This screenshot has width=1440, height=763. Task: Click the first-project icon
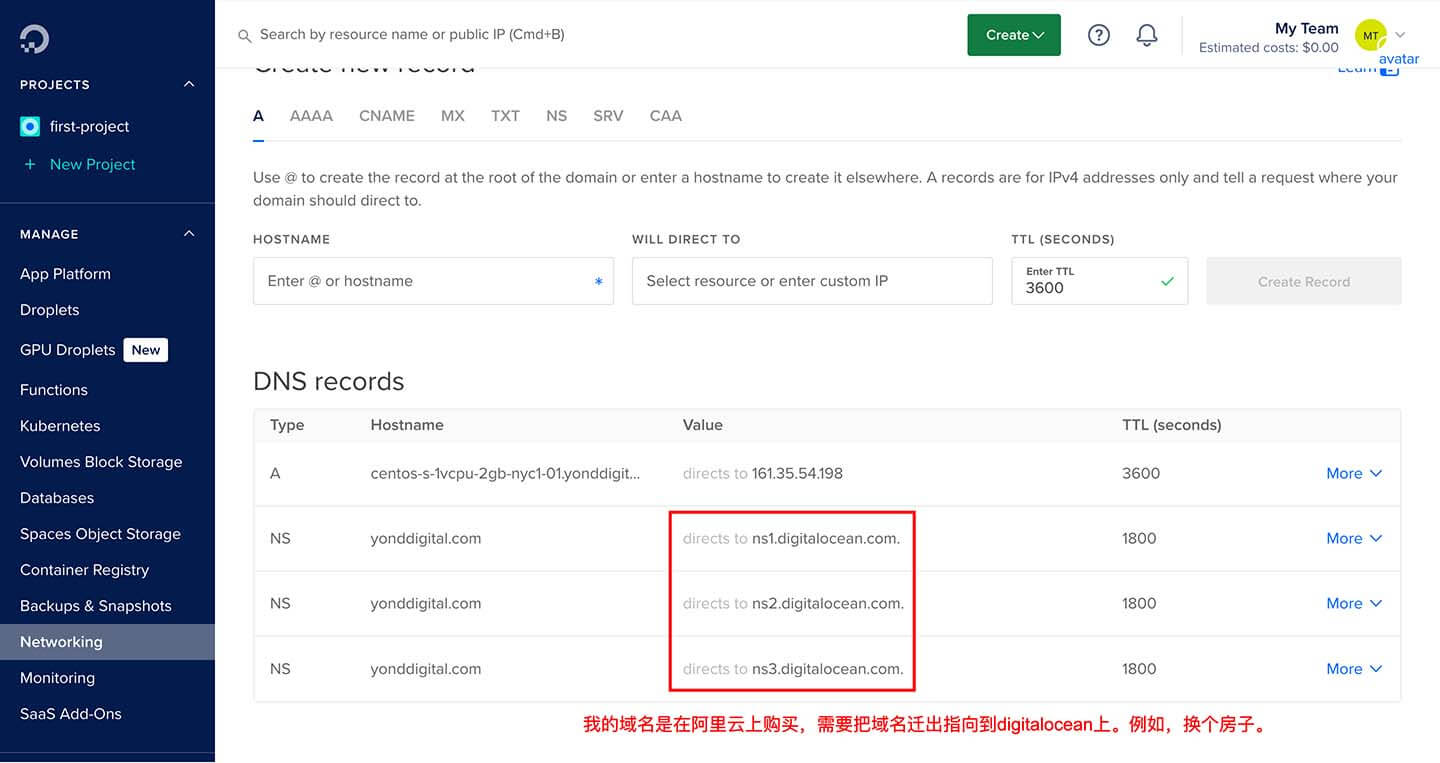pos(30,126)
